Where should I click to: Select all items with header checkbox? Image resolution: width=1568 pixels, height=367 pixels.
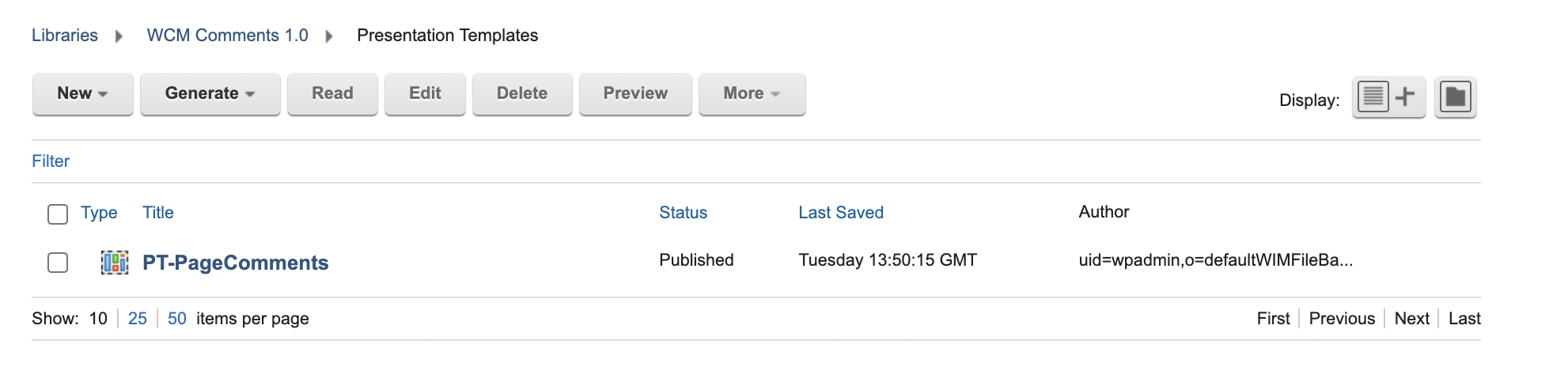coord(58,214)
